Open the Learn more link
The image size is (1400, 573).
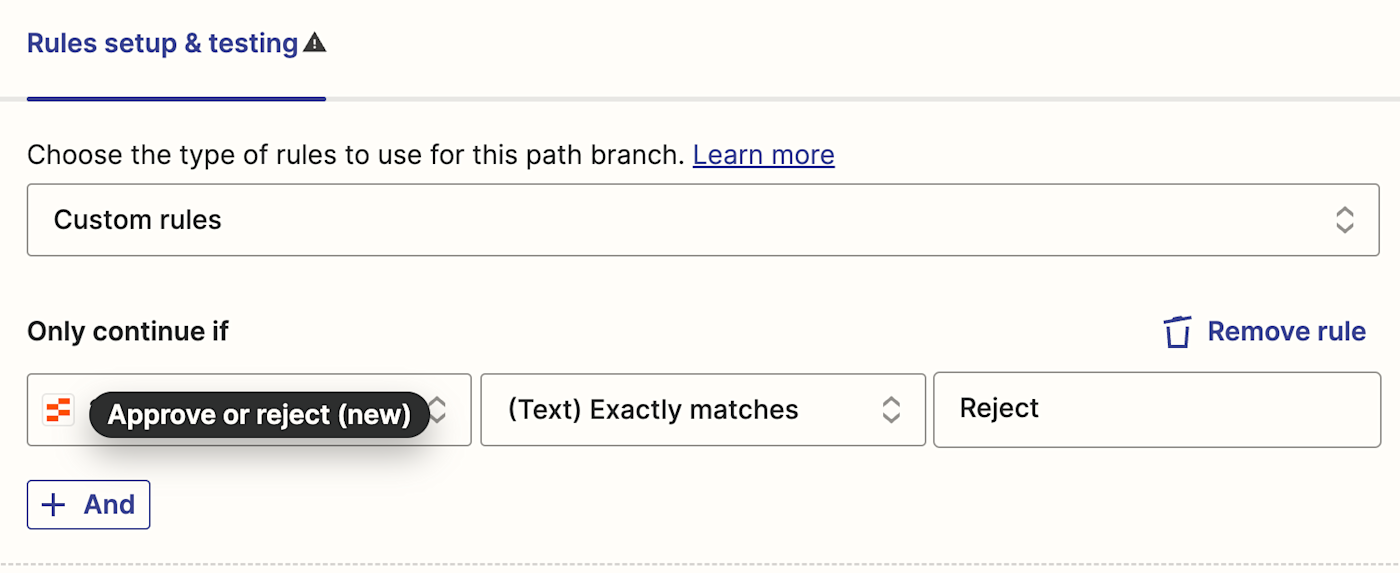(763, 155)
